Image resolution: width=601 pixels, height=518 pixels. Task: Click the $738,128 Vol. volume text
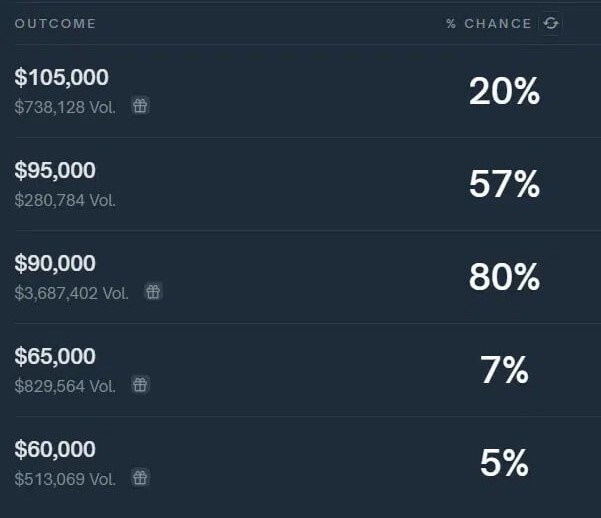click(x=65, y=107)
